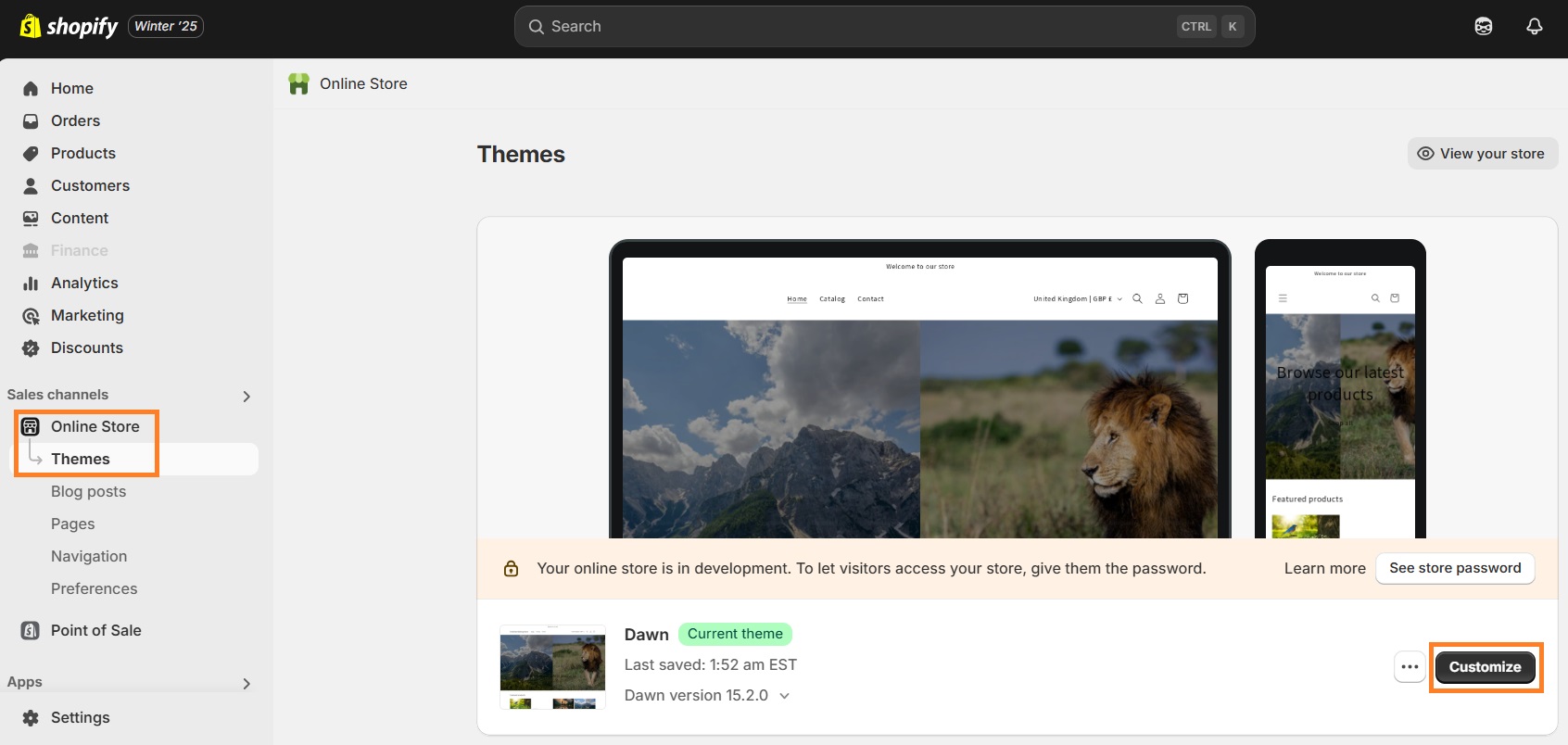Click the search magnifier icon

click(536, 27)
